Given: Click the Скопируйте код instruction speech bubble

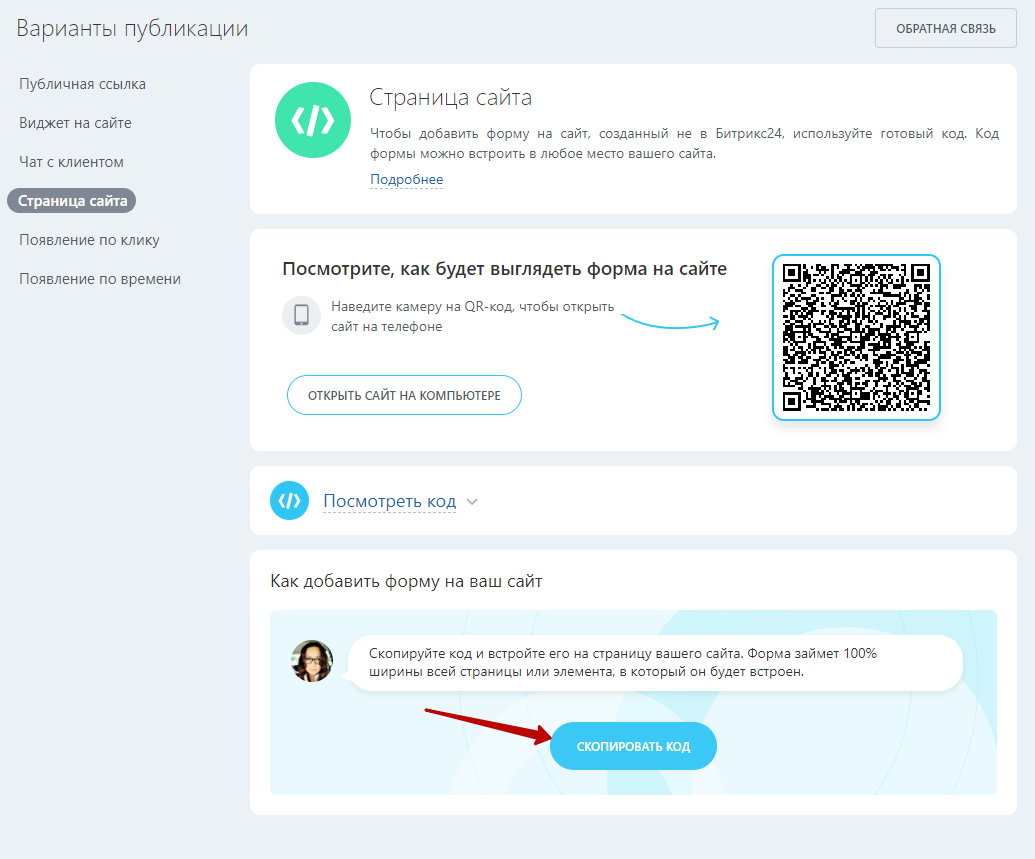Looking at the screenshot, I should (x=655, y=663).
